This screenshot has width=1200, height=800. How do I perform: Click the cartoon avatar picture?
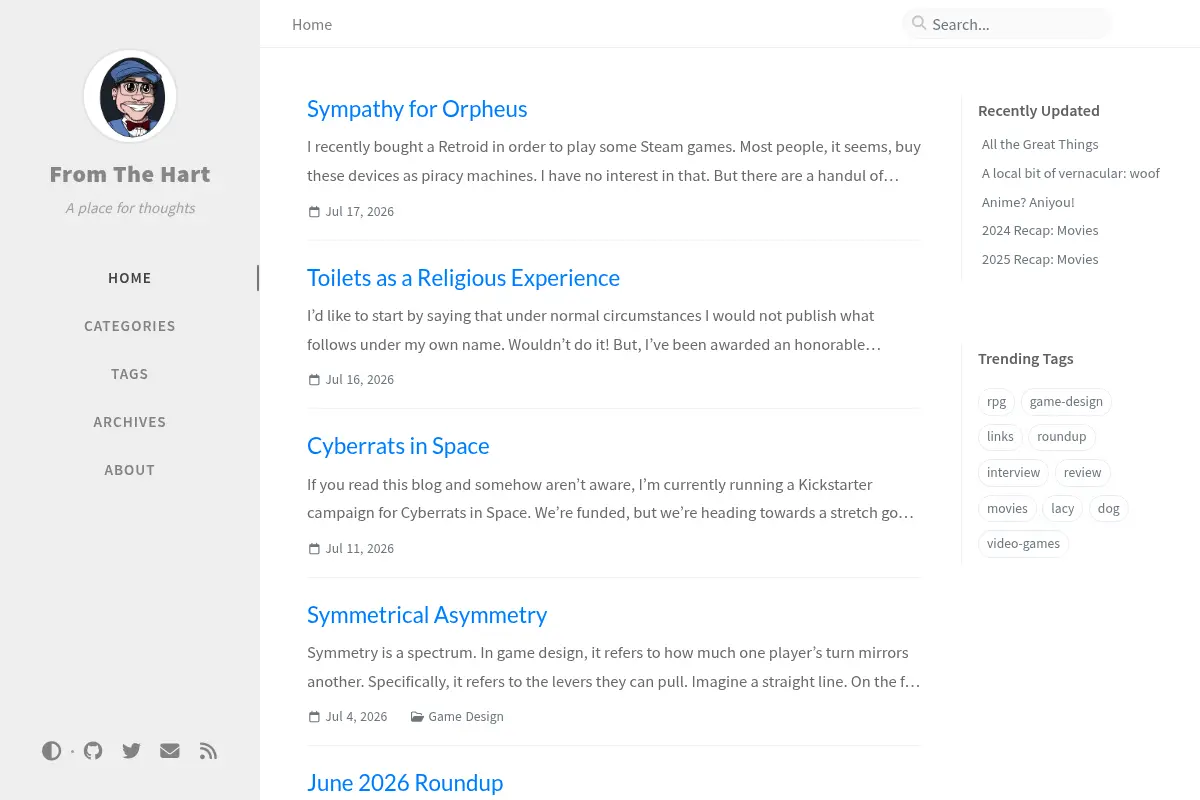click(x=130, y=97)
